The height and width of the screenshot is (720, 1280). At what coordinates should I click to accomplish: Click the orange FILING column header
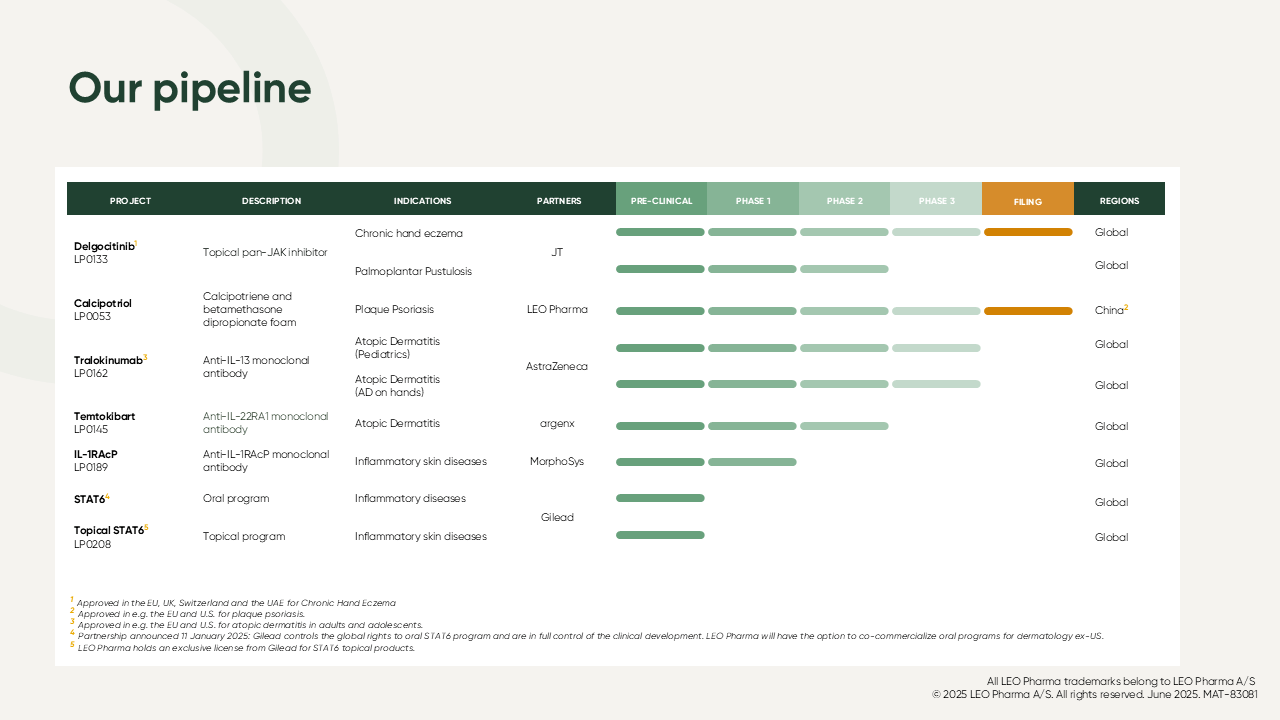(x=1027, y=201)
